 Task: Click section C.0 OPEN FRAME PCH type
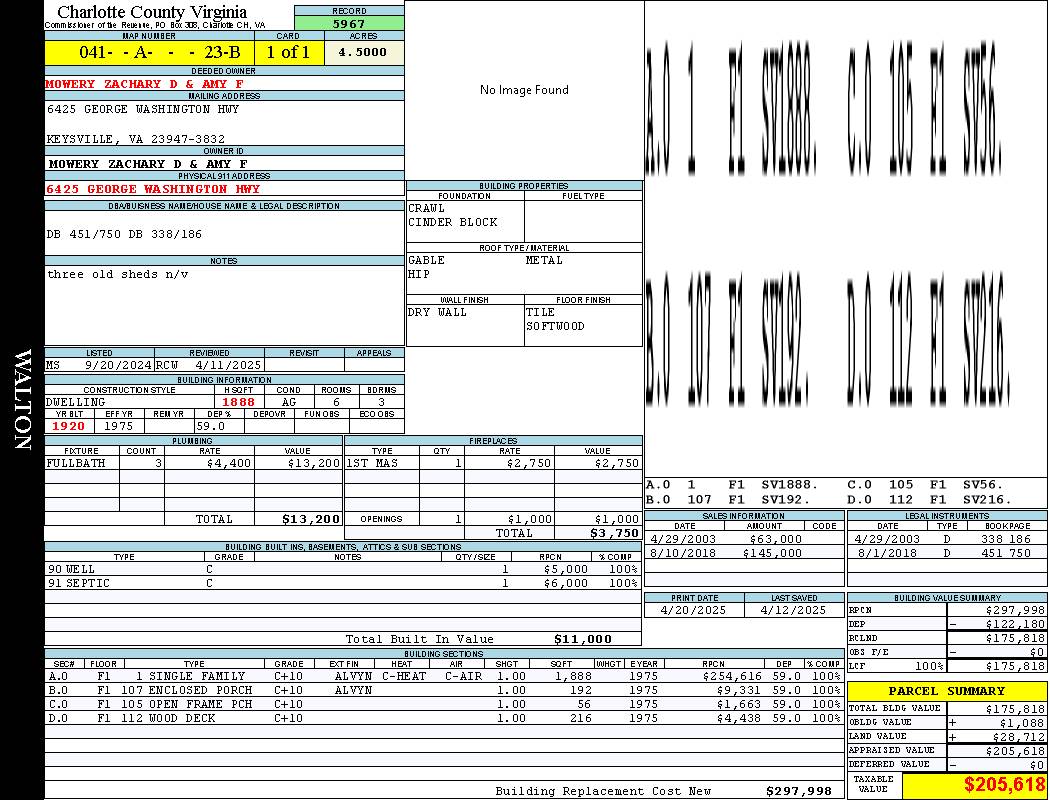click(200, 704)
